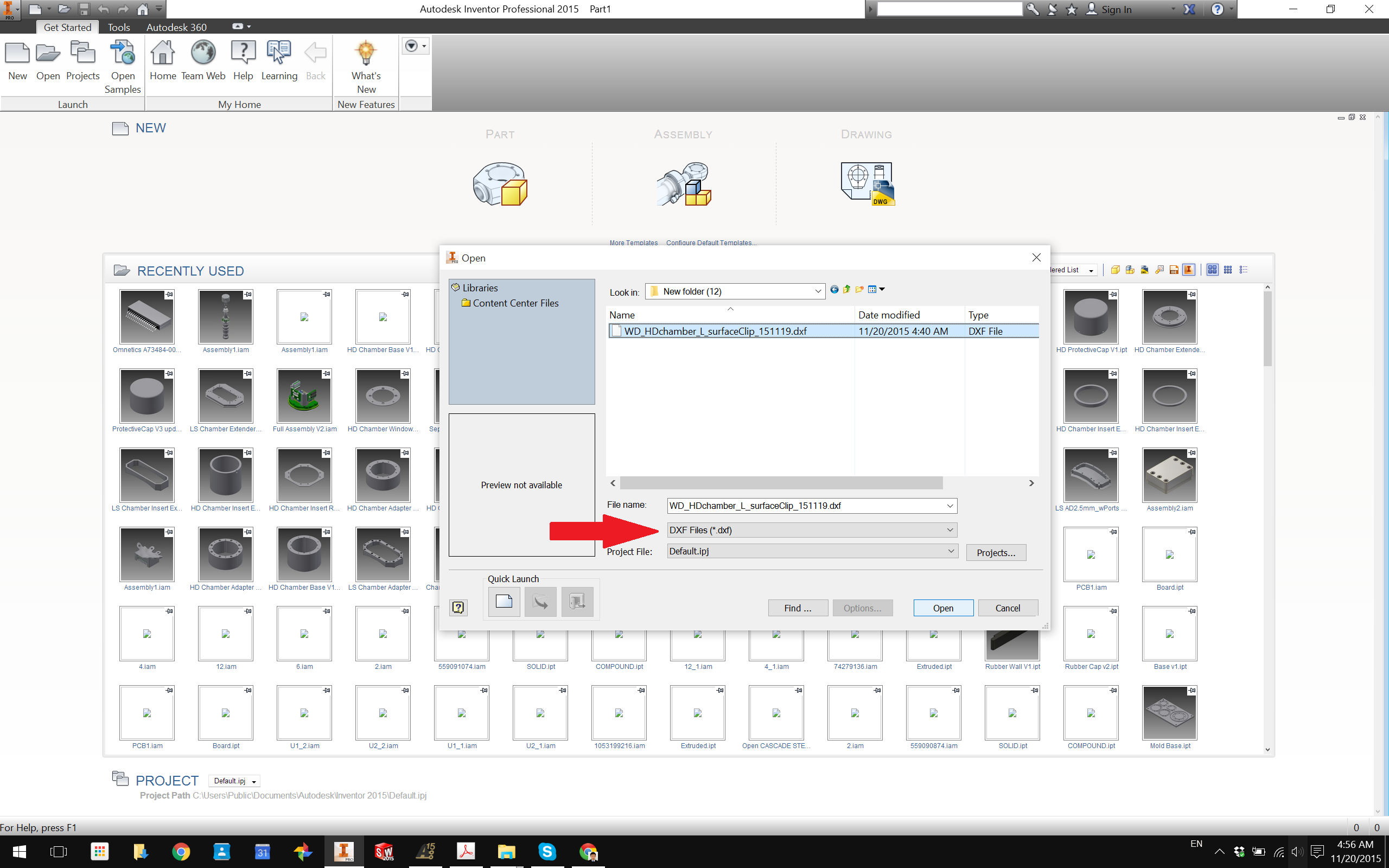Click the Projects... button in dialog
This screenshot has width=1389, height=868.
click(996, 553)
